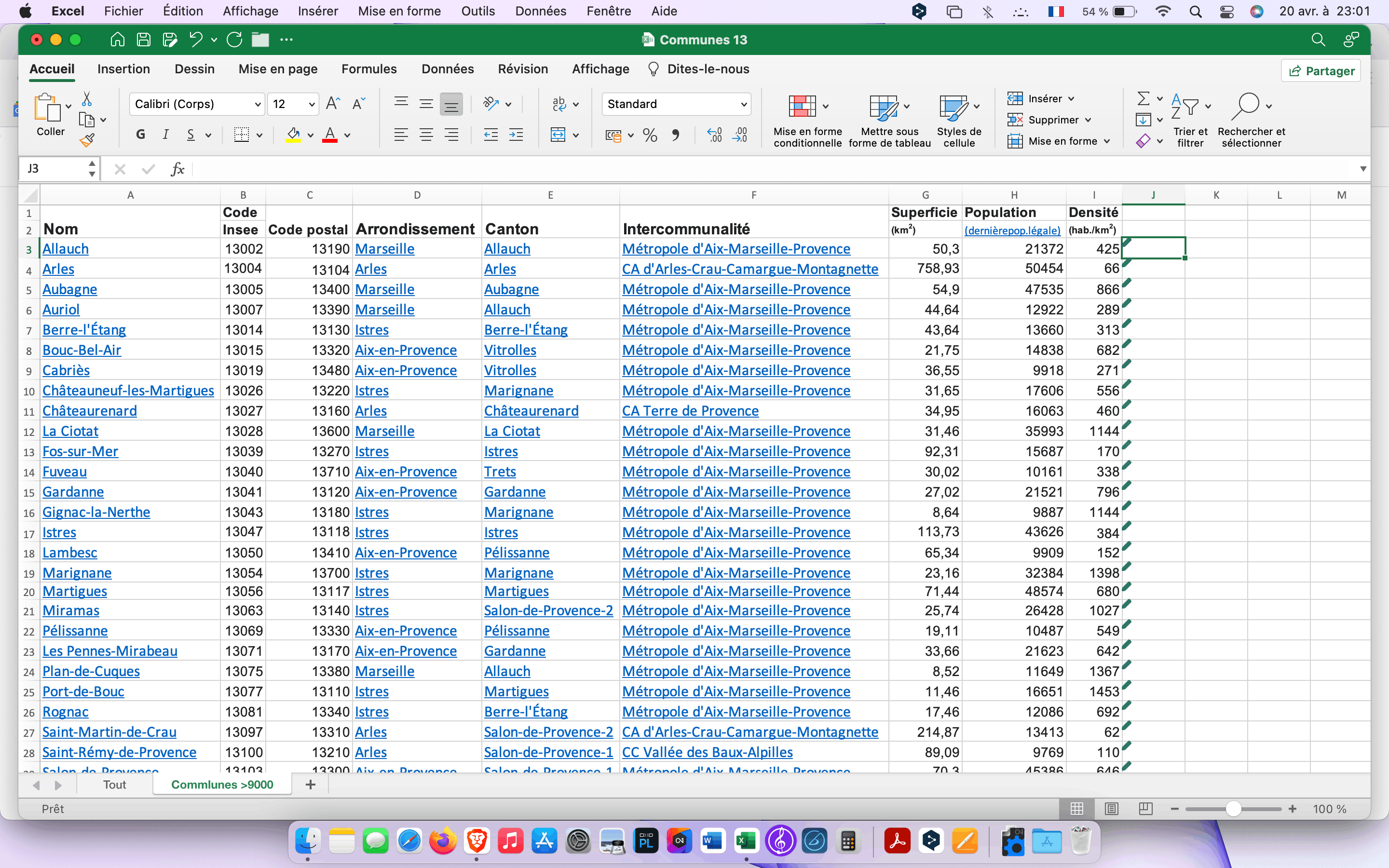Open the font name dropdown

tap(258, 105)
